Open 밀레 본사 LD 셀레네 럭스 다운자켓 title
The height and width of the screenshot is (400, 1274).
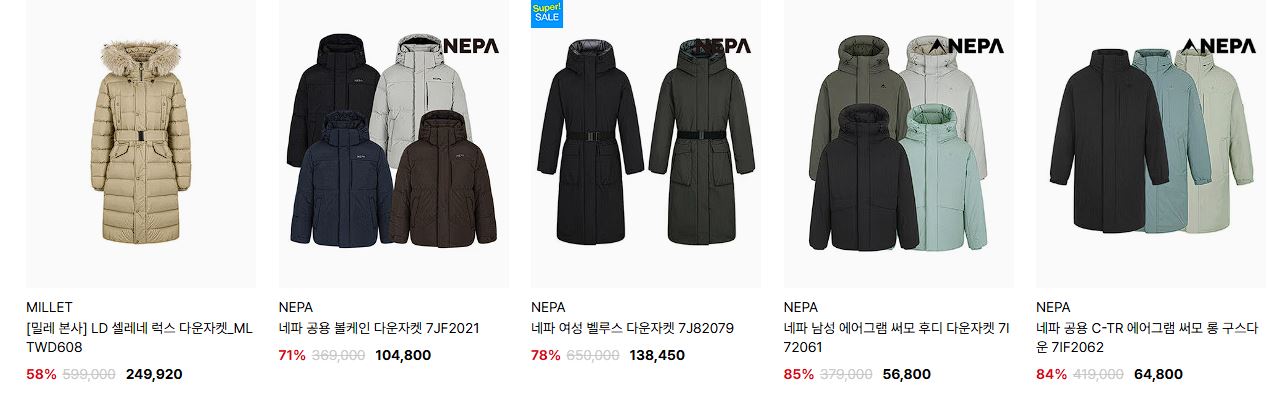coord(139,337)
